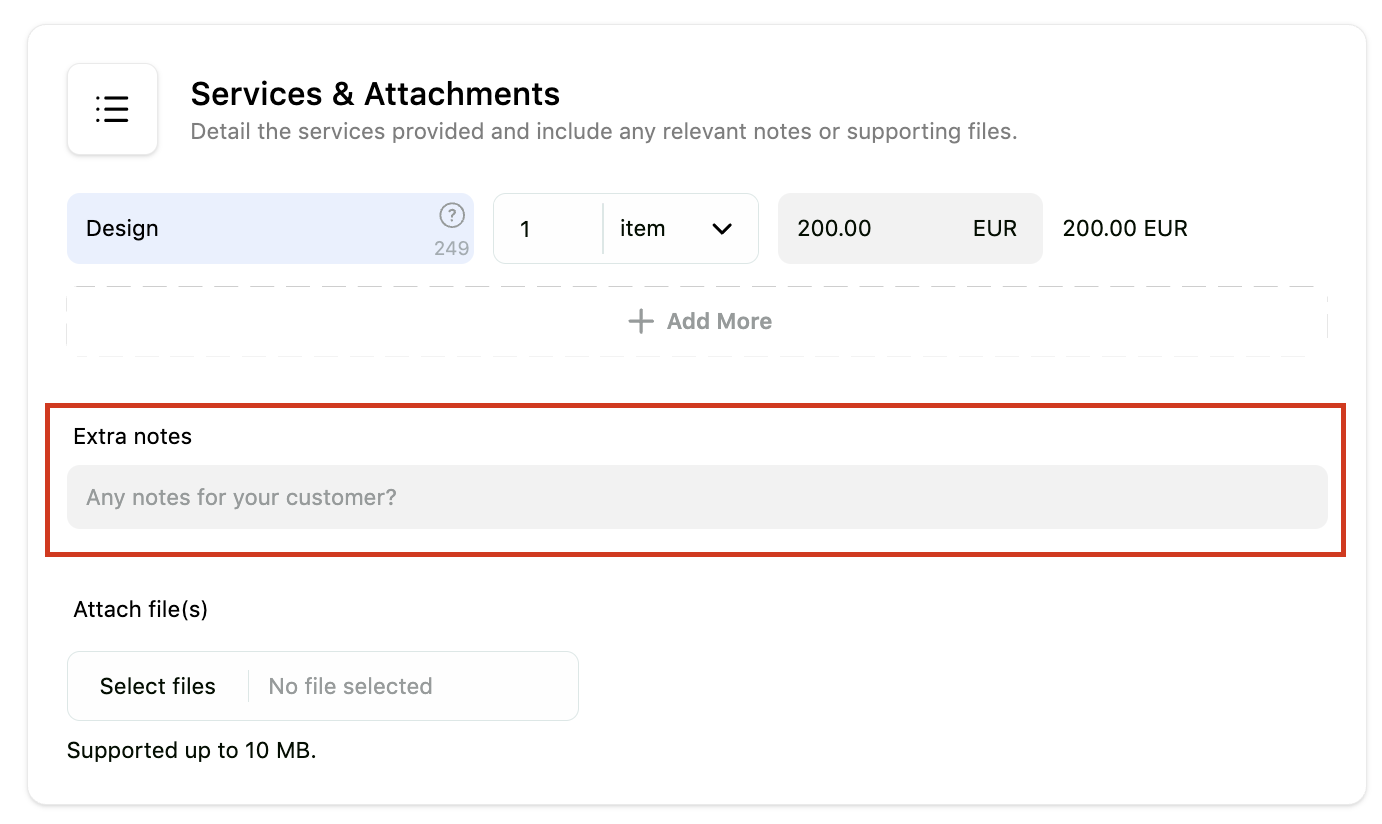Click the Extra notes label
Image resolution: width=1382 pixels, height=824 pixels.
click(x=133, y=436)
